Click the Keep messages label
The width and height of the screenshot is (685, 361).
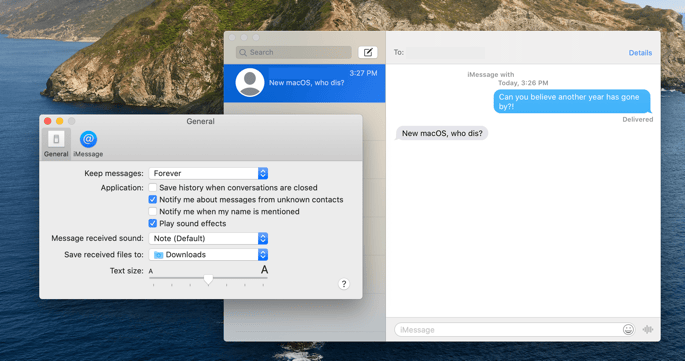pyautogui.click(x=114, y=174)
